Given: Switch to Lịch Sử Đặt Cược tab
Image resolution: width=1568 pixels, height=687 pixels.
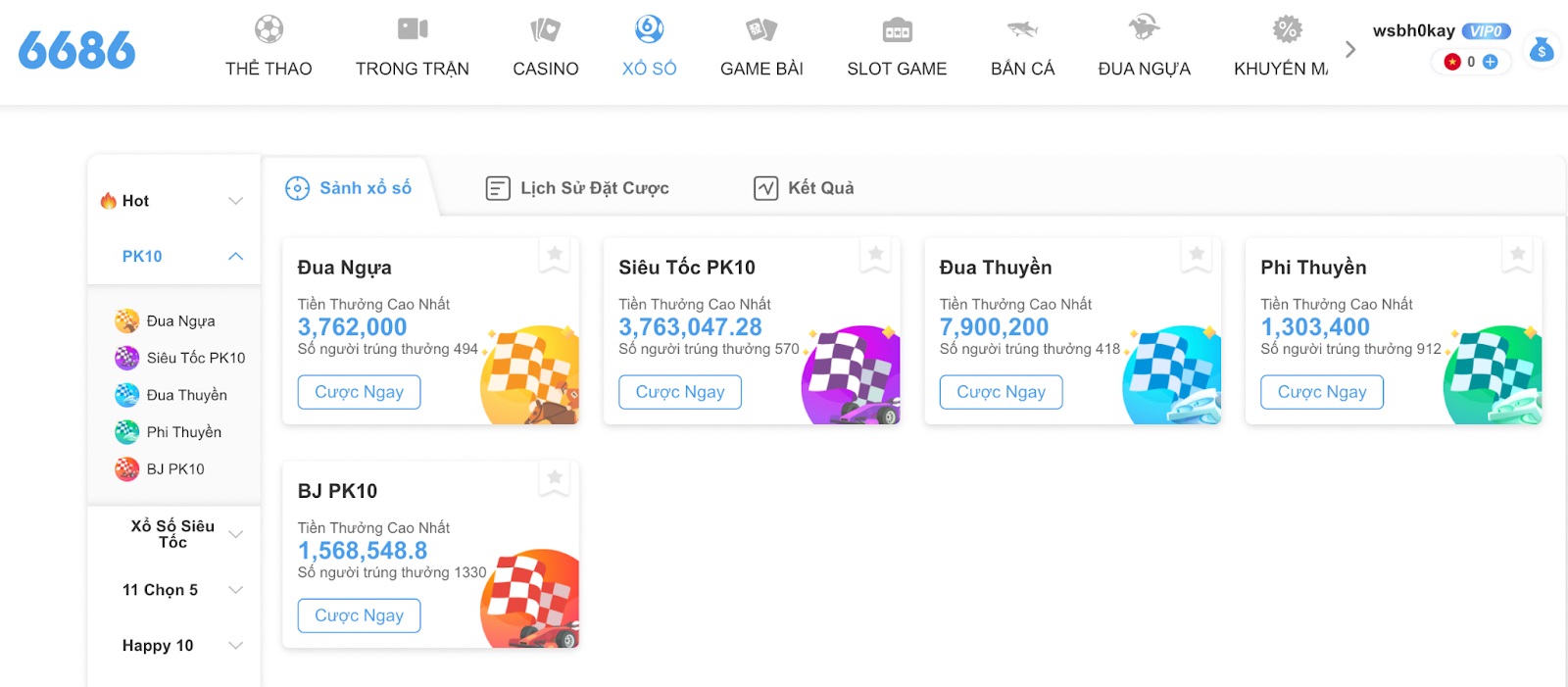Looking at the screenshot, I should point(578,188).
